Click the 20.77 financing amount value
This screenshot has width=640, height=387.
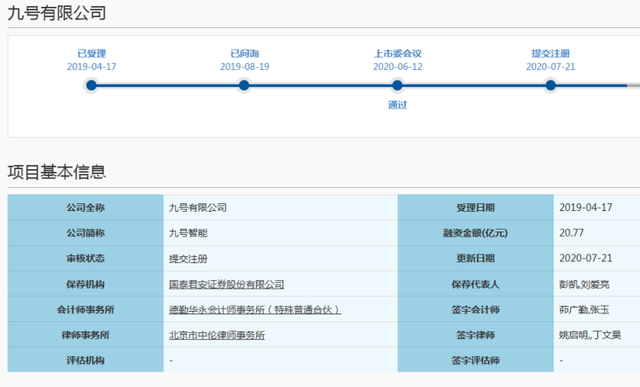(571, 233)
